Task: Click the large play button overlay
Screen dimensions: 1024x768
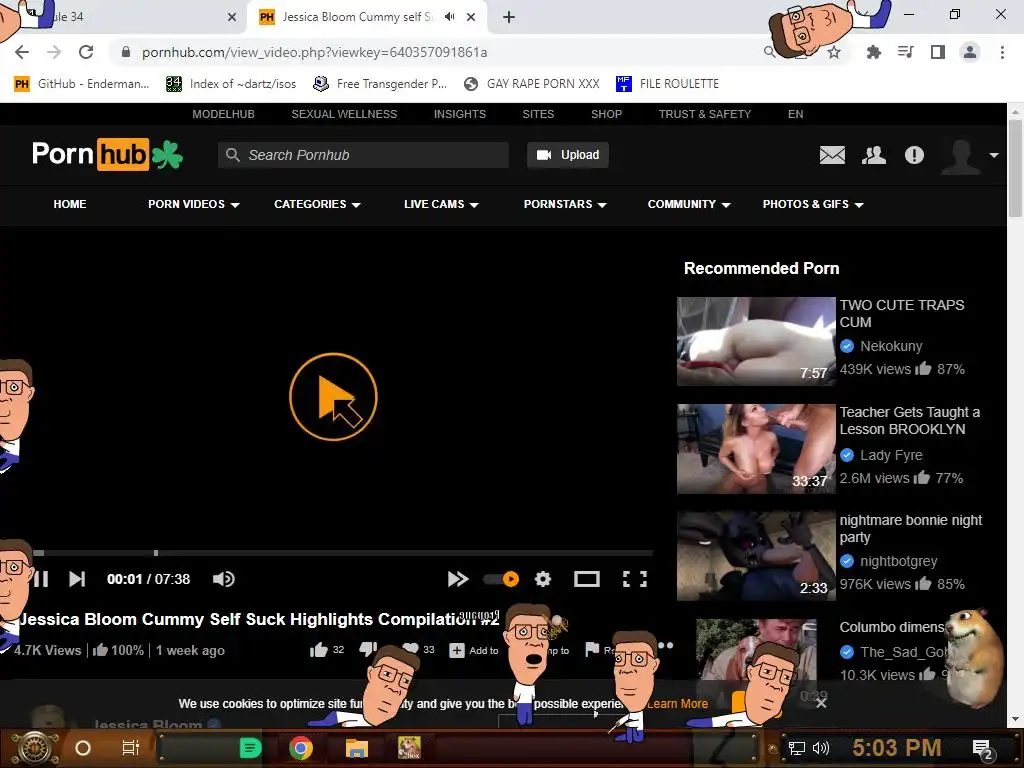Action: (333, 397)
